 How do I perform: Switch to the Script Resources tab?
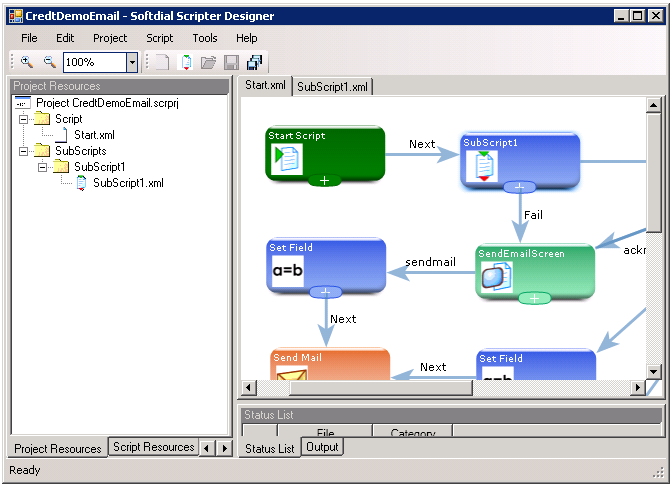[154, 447]
